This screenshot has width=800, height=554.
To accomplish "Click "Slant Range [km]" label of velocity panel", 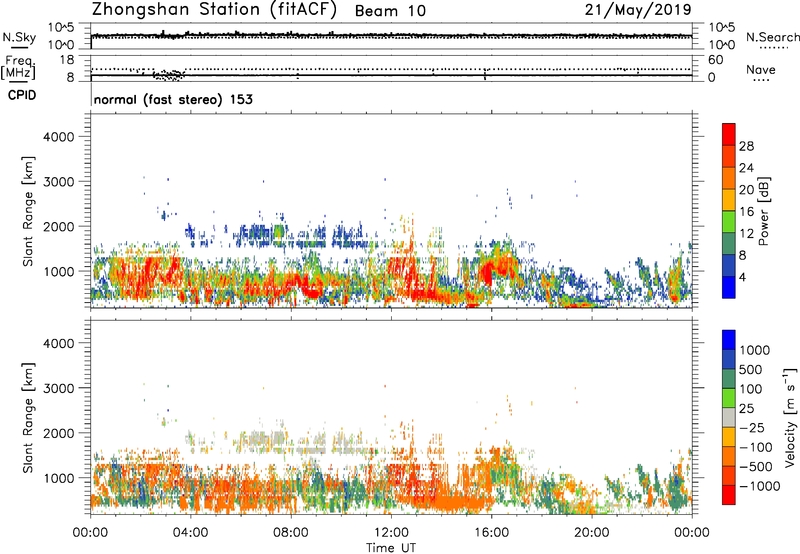I will coord(28,417).
